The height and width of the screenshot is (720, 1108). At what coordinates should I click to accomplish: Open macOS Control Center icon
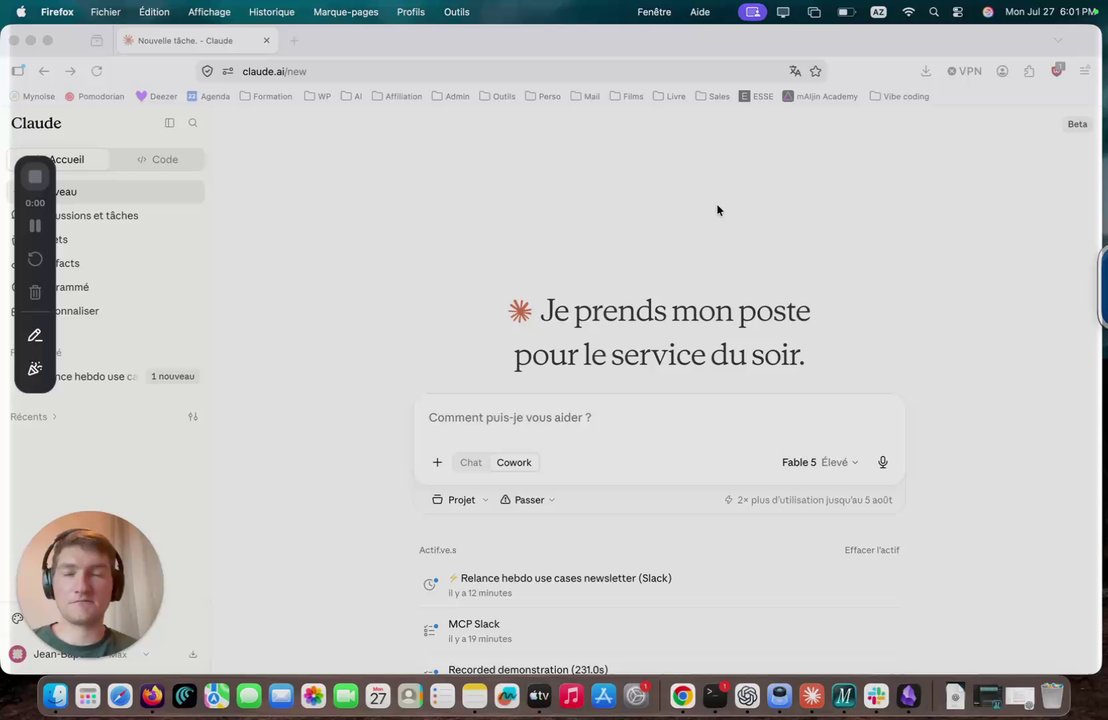957,12
